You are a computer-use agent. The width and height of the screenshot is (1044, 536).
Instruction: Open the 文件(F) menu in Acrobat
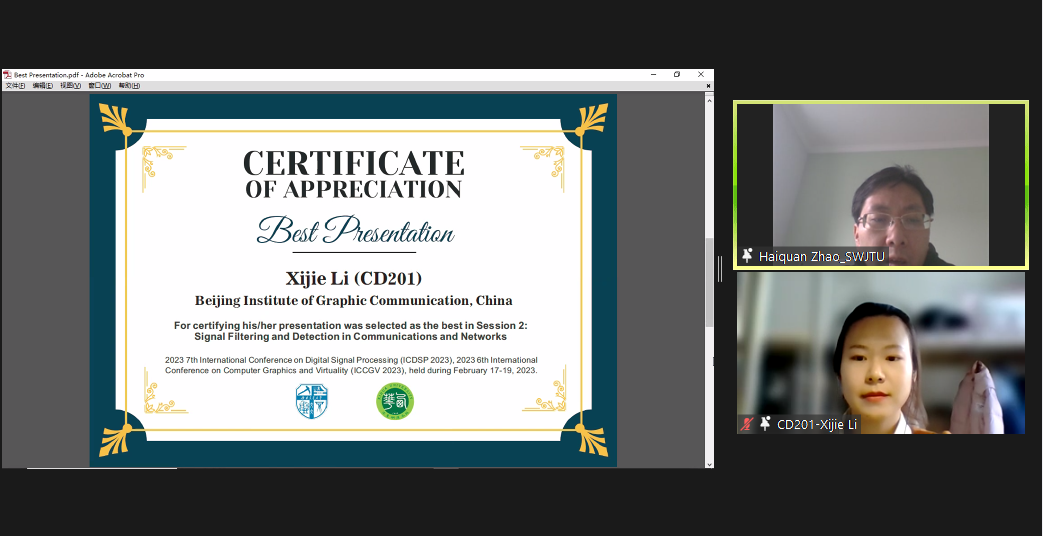click(x=15, y=86)
